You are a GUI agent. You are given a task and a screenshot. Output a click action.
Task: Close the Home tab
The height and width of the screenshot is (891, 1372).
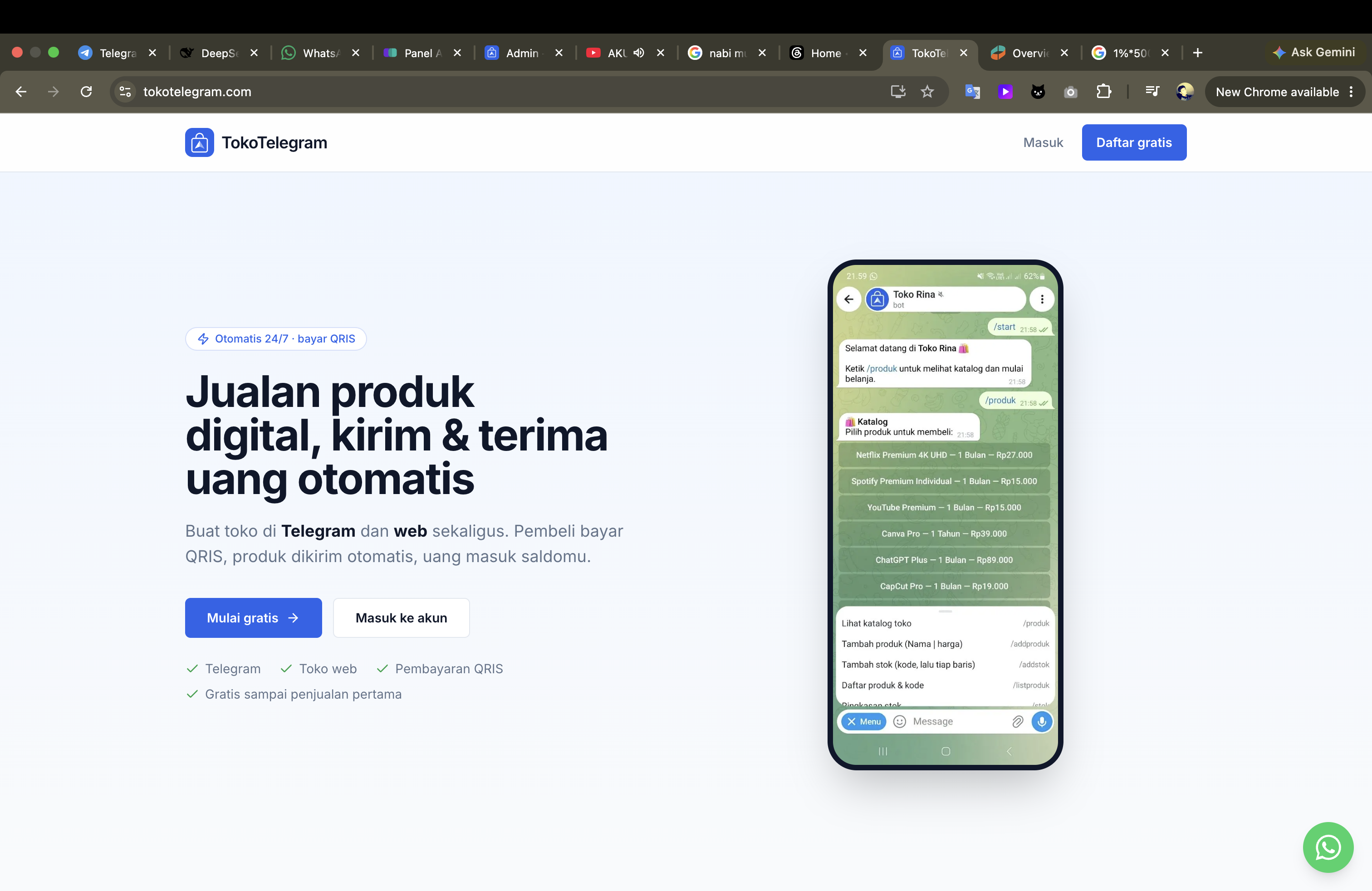[x=863, y=53]
